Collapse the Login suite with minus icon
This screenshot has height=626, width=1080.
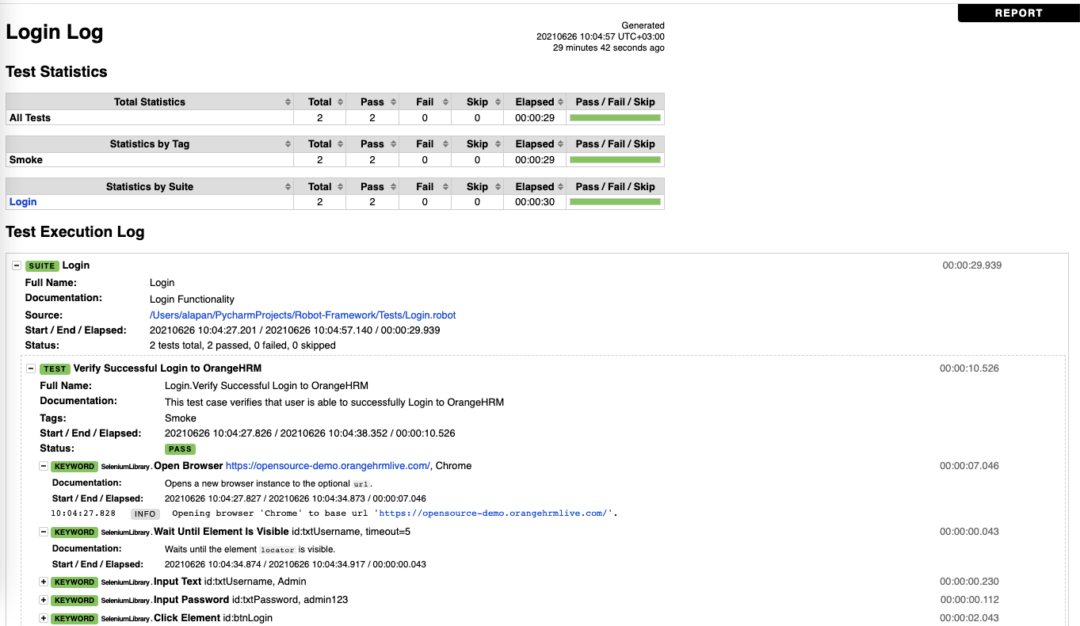(x=17, y=265)
